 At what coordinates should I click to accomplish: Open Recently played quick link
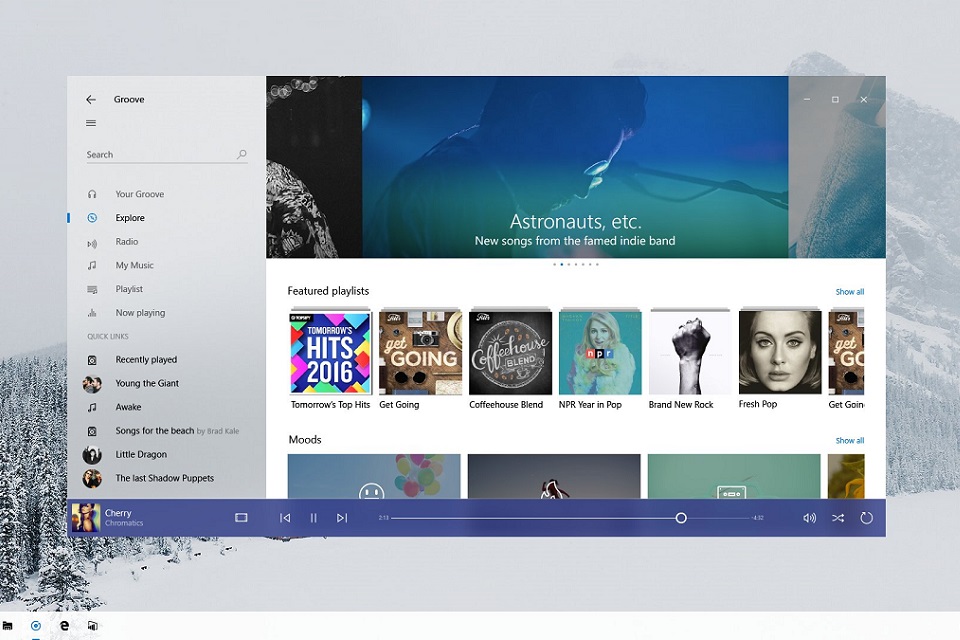point(146,360)
